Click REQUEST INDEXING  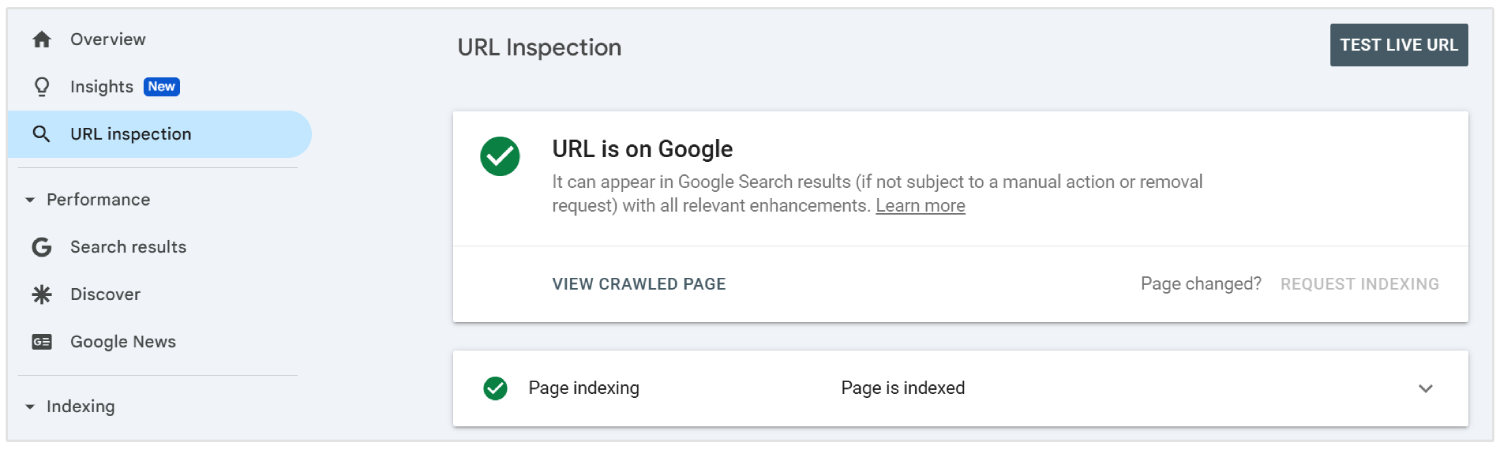pos(1359,284)
